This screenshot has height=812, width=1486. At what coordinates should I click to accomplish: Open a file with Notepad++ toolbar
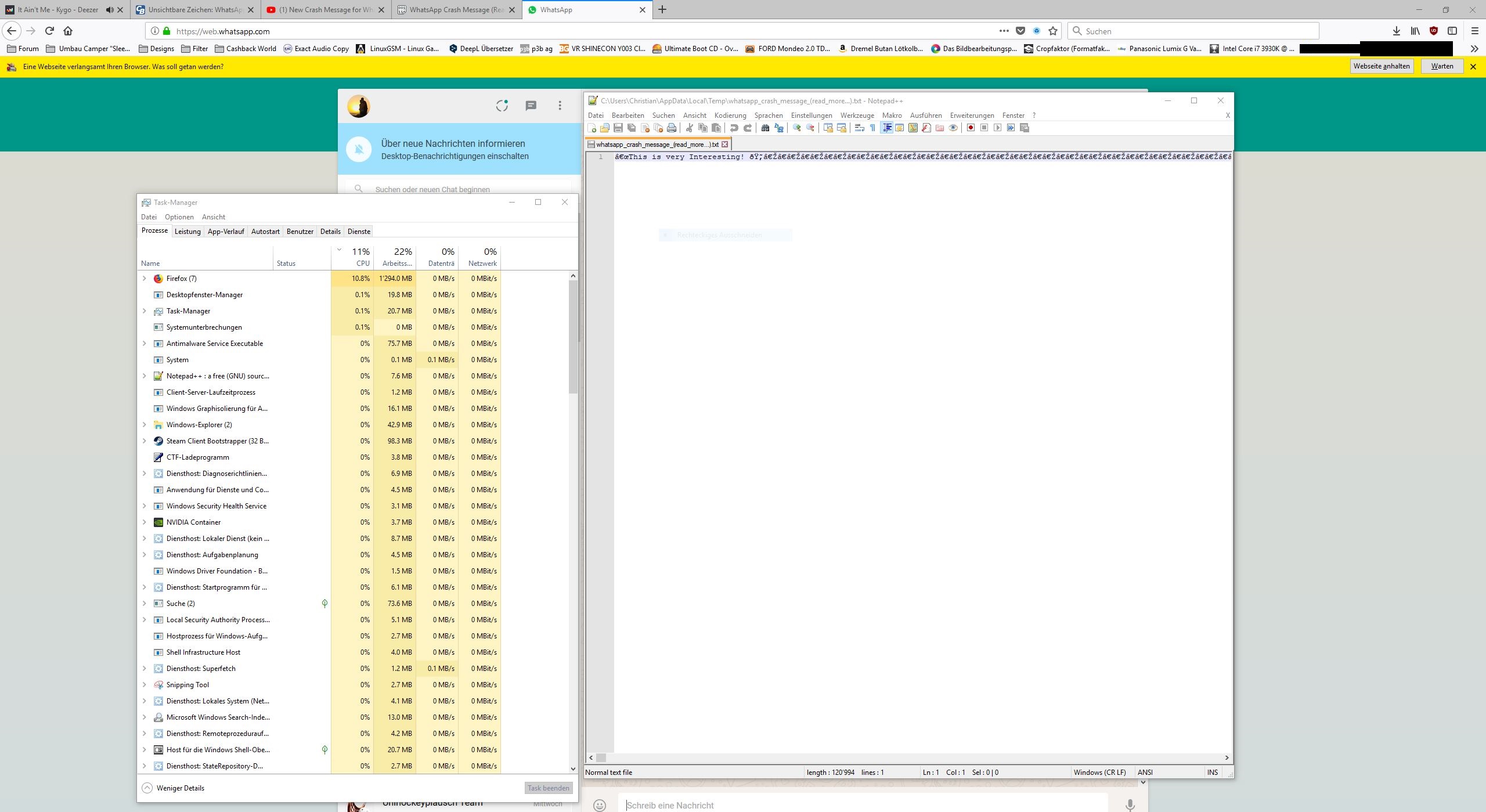(x=605, y=128)
